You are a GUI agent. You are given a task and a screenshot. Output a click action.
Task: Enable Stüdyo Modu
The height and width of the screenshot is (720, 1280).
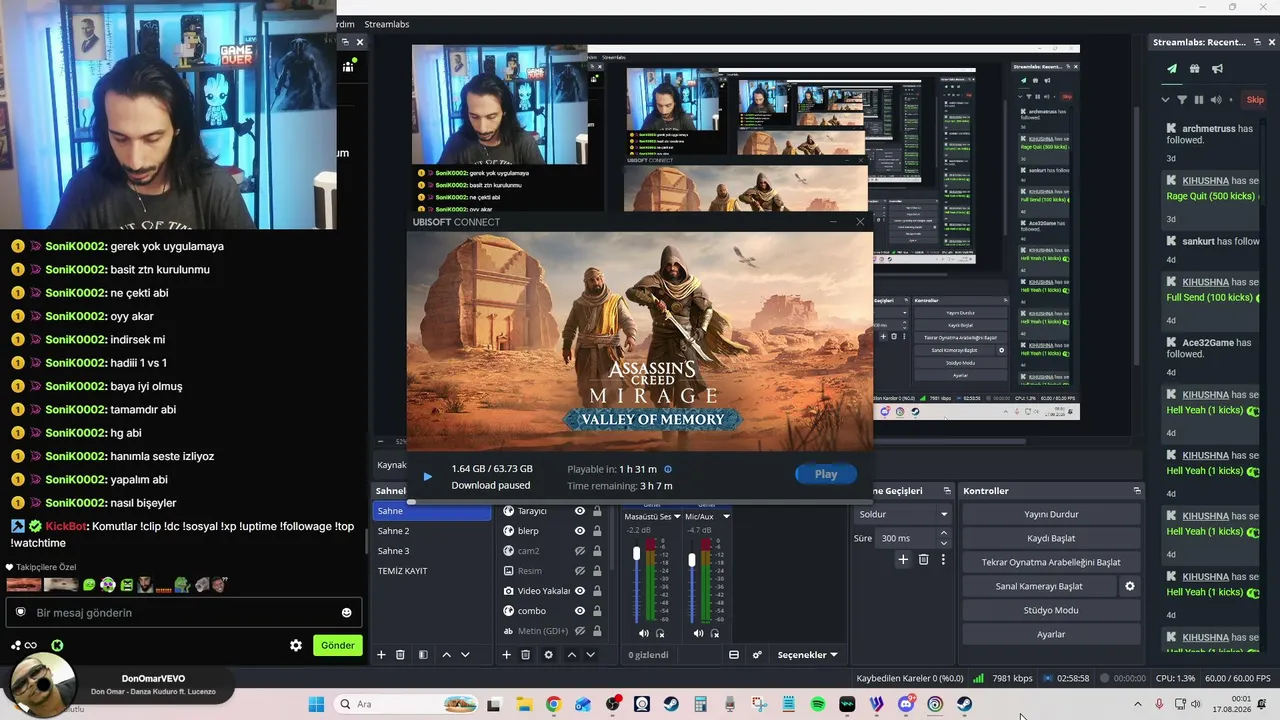[x=1051, y=610]
